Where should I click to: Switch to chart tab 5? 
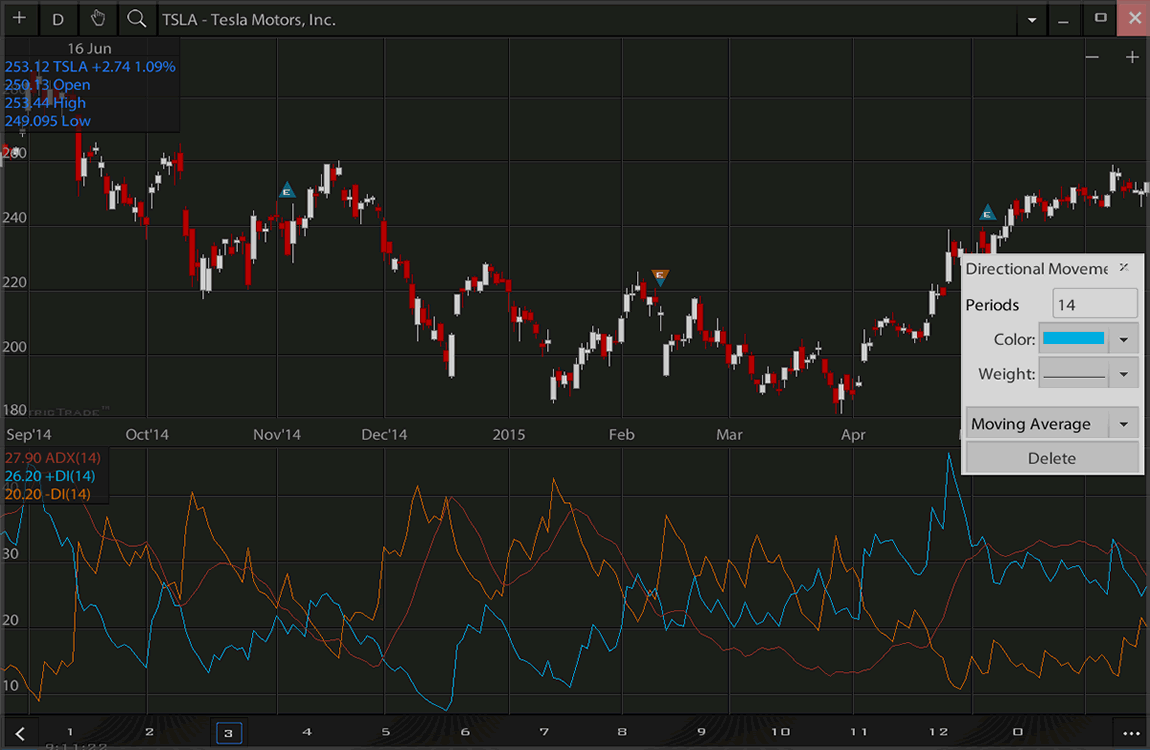pos(386,732)
